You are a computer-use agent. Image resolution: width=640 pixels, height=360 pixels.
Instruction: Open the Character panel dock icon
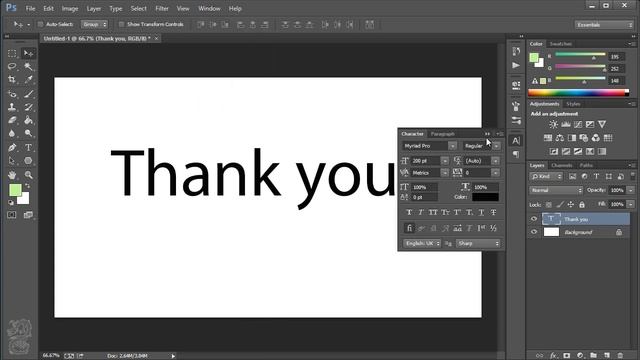pos(516,141)
